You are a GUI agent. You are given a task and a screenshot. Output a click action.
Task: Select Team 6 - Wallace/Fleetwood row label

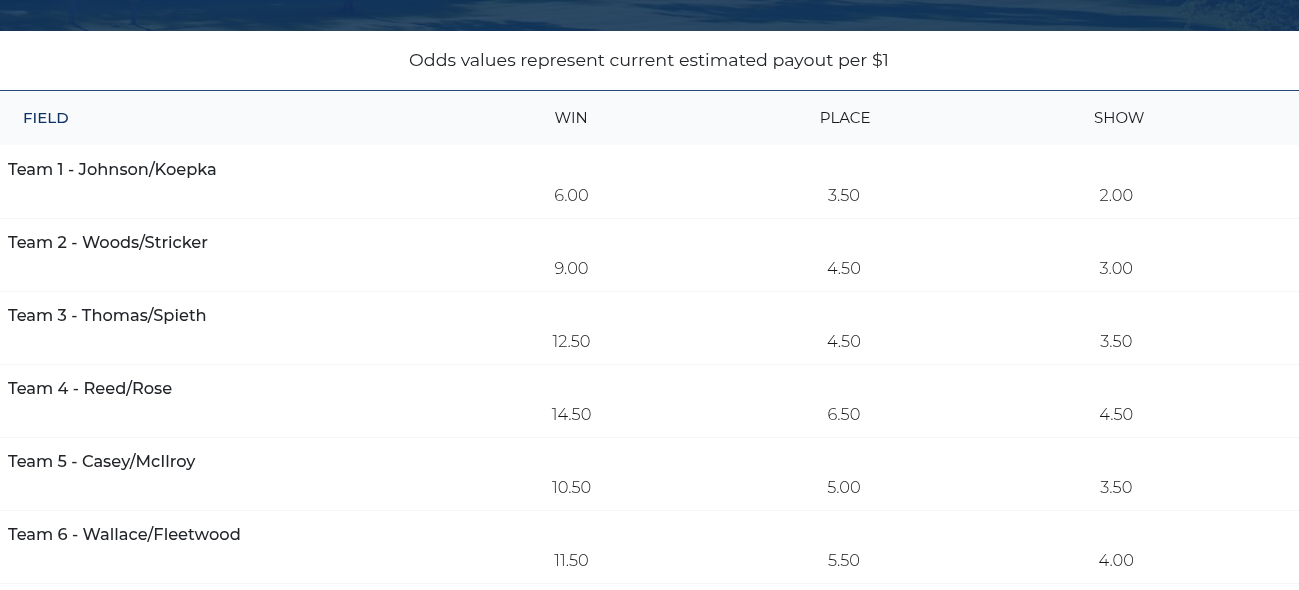[124, 535]
